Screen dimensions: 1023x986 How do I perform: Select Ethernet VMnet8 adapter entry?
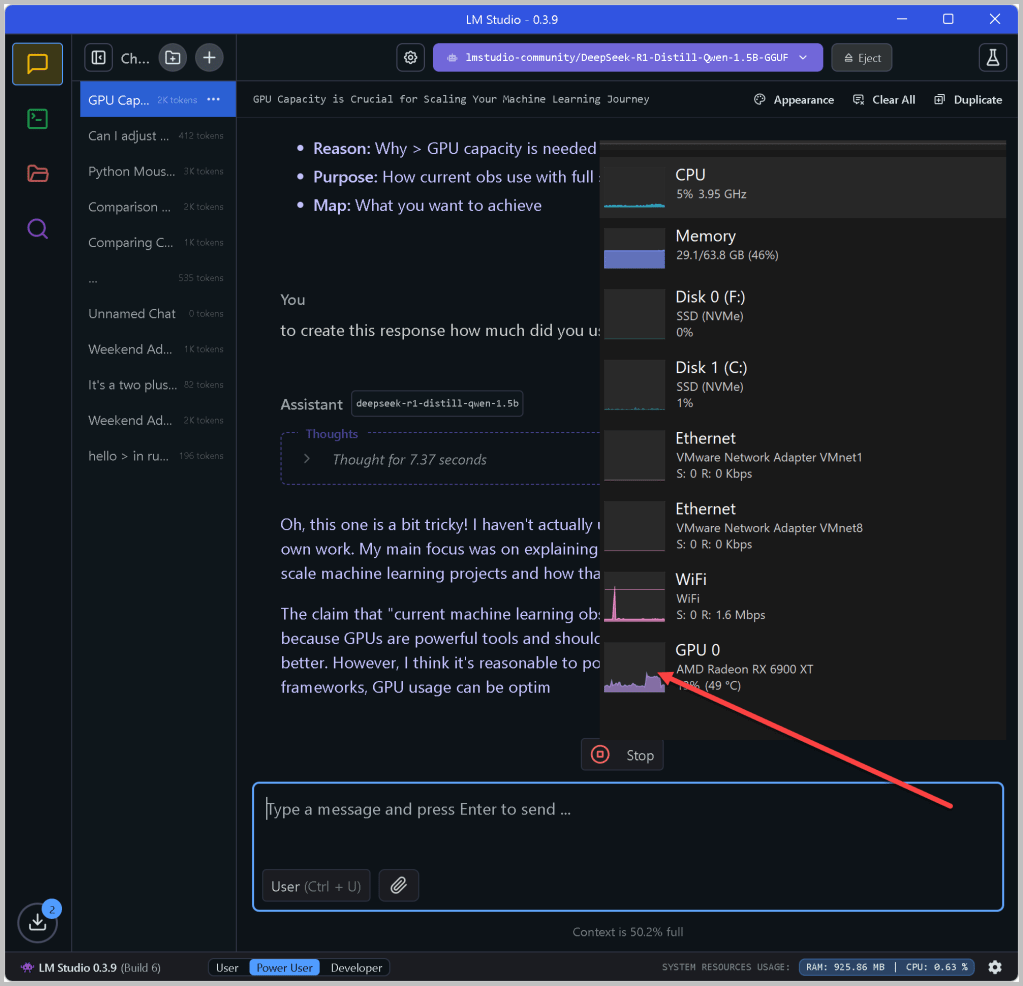pyautogui.click(x=803, y=525)
